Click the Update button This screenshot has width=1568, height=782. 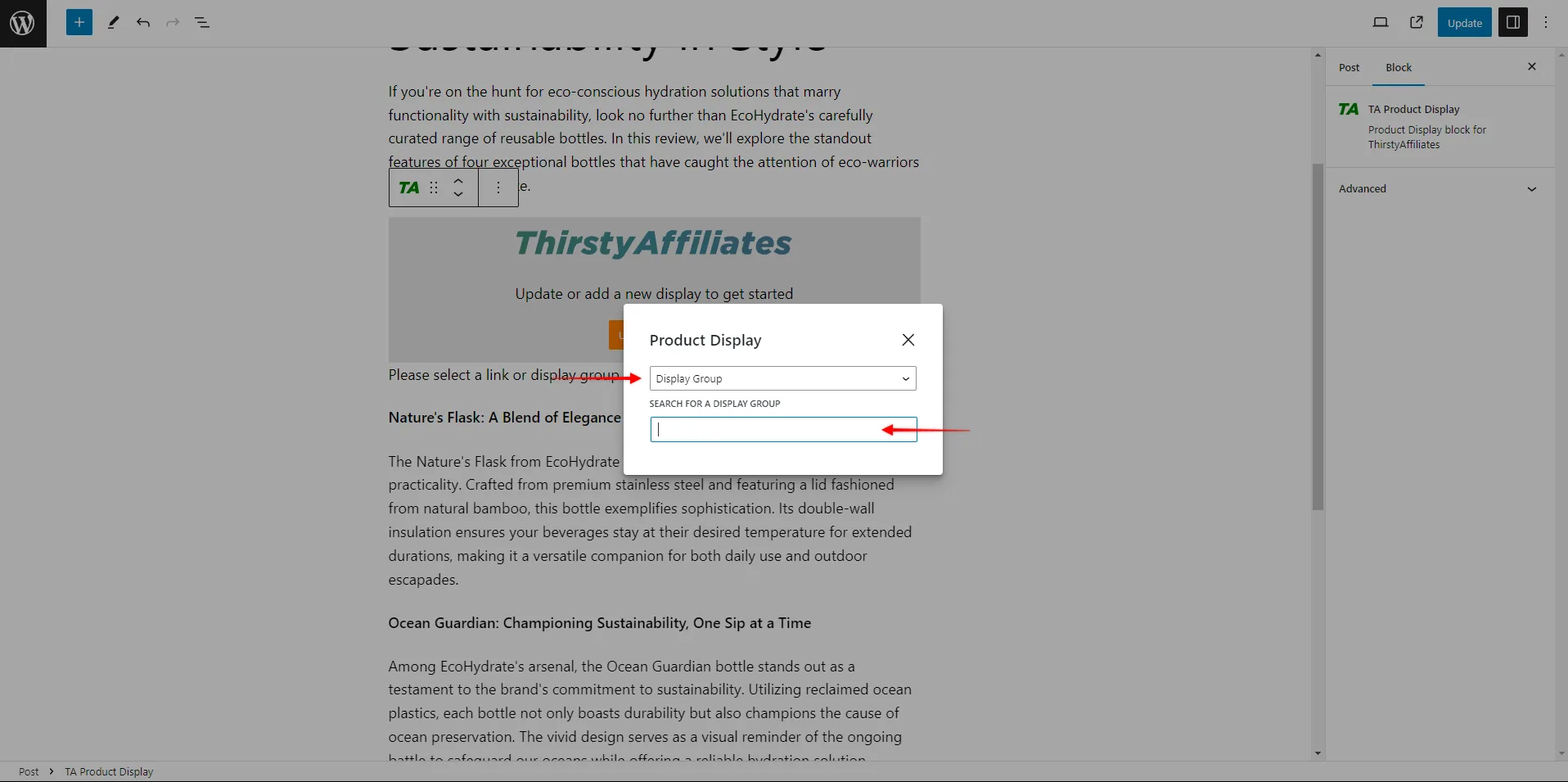click(x=1464, y=23)
